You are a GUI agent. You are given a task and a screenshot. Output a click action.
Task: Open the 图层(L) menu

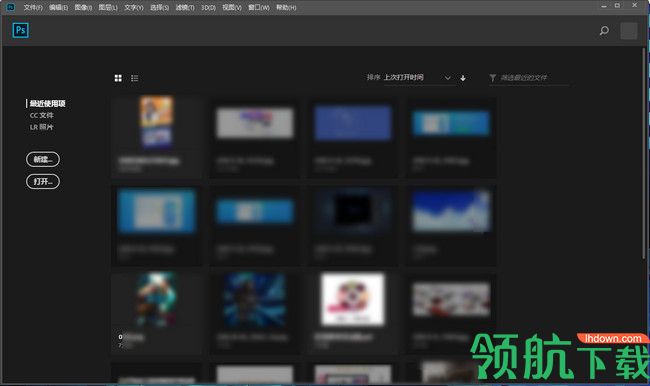tap(108, 7)
